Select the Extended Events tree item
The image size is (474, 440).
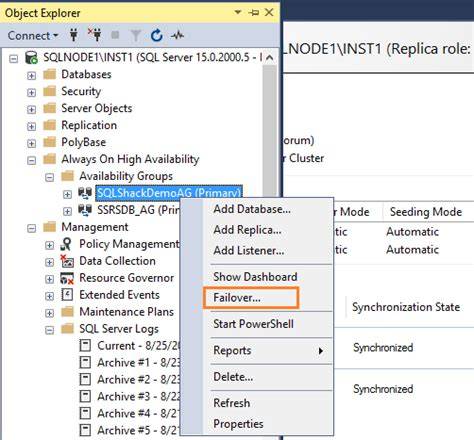pos(119,295)
